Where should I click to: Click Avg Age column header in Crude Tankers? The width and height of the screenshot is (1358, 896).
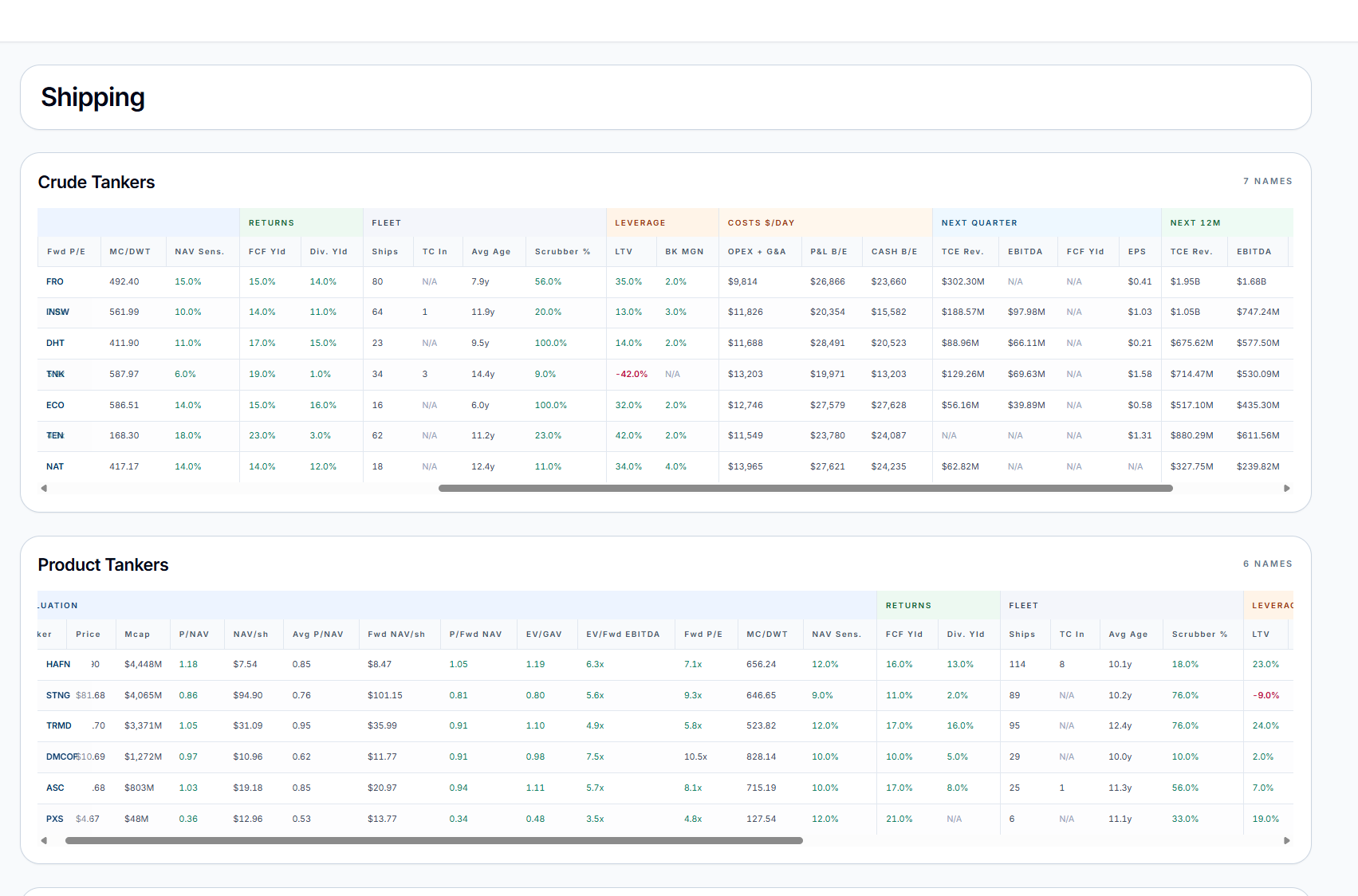491,251
